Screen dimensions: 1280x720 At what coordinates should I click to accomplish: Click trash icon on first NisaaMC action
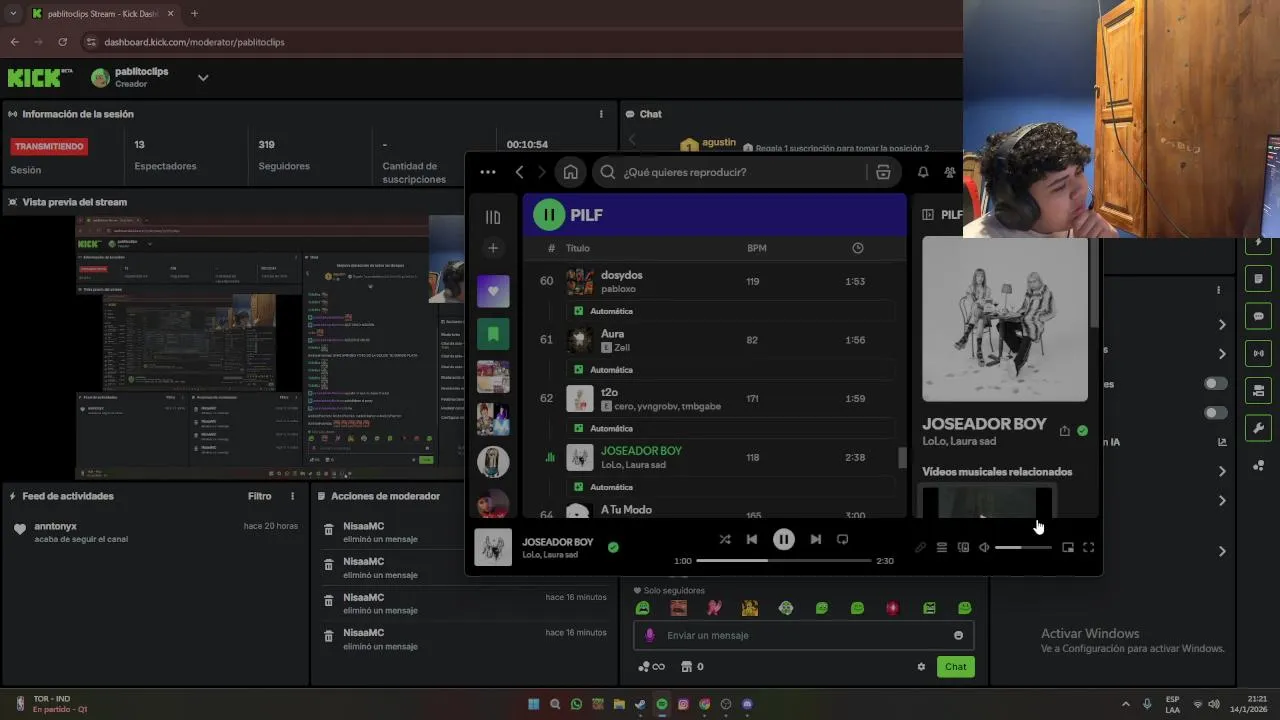click(x=328, y=530)
